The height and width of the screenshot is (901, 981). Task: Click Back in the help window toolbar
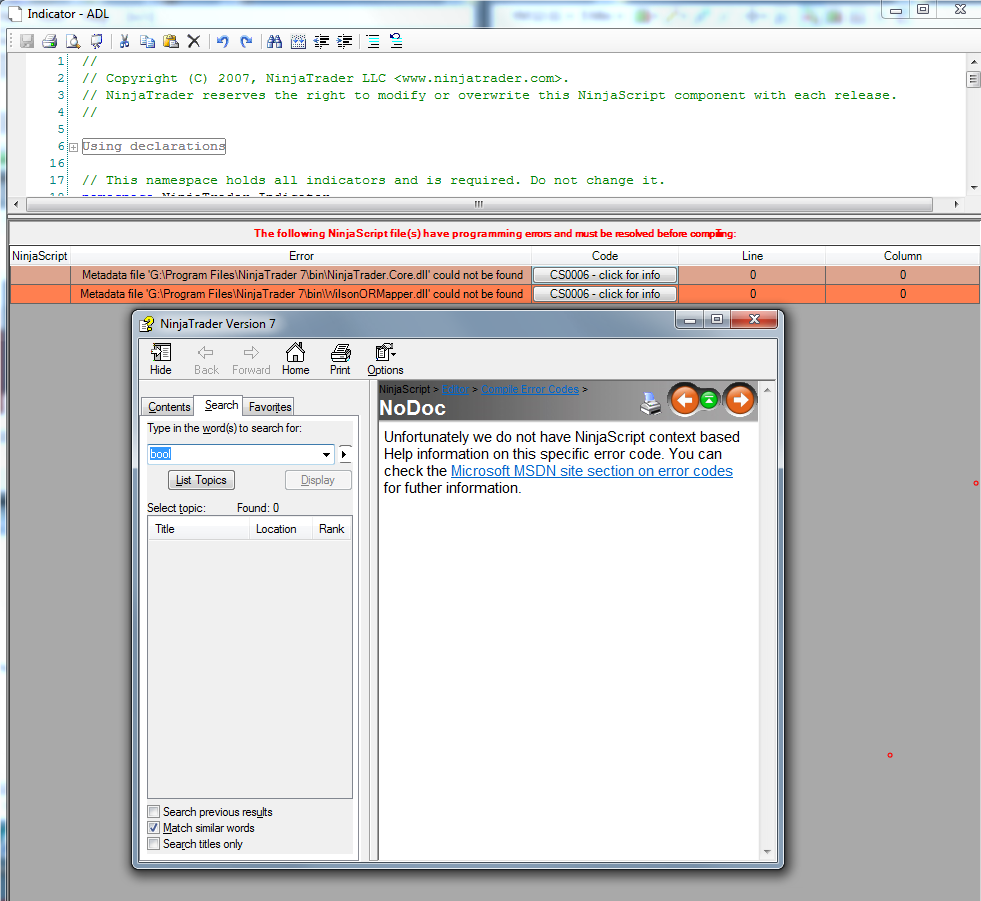point(206,359)
